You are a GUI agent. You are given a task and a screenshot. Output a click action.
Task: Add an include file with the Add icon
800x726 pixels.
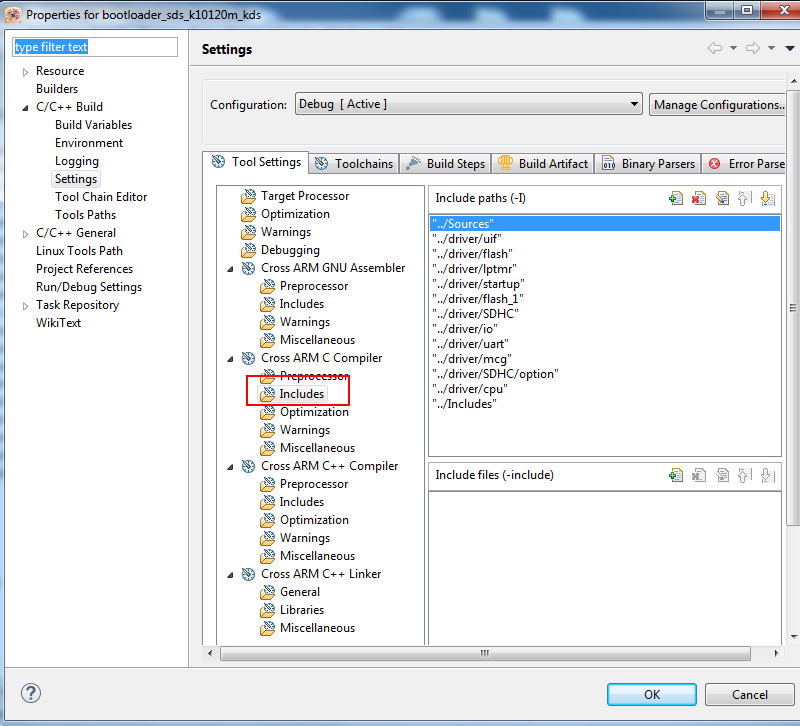(676, 475)
